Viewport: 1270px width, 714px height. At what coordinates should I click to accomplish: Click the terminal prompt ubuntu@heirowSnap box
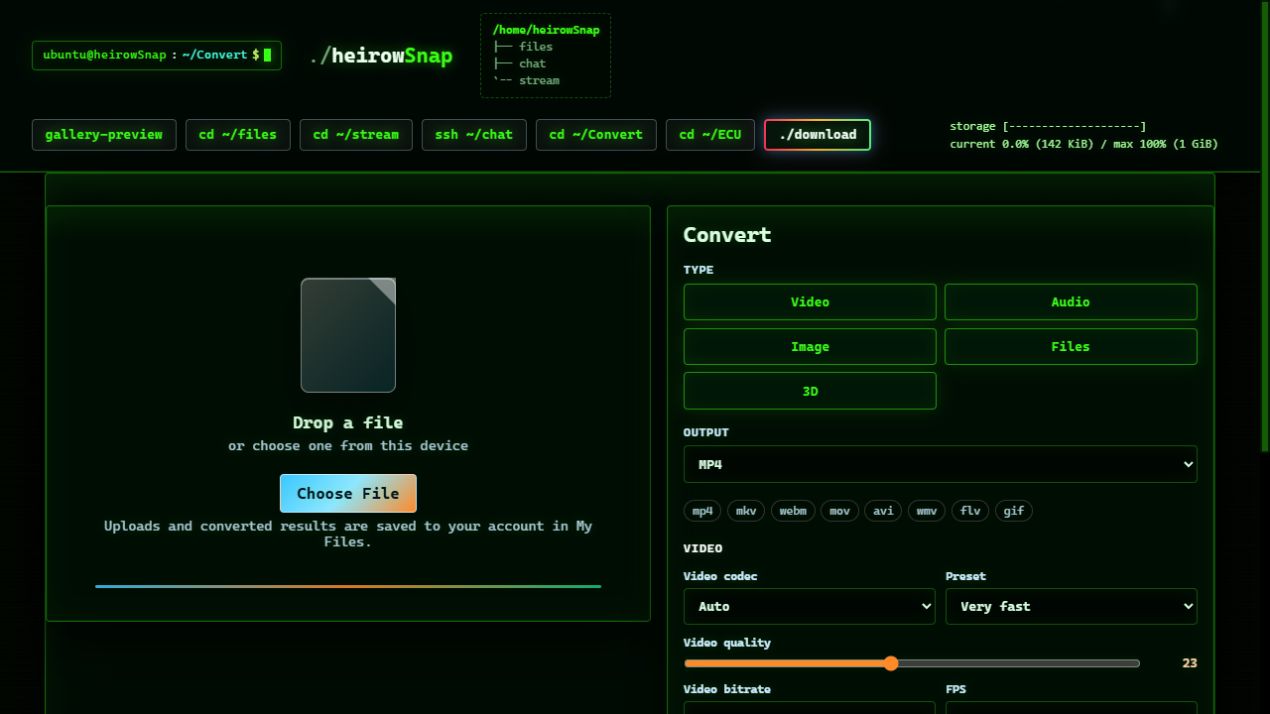coord(157,55)
